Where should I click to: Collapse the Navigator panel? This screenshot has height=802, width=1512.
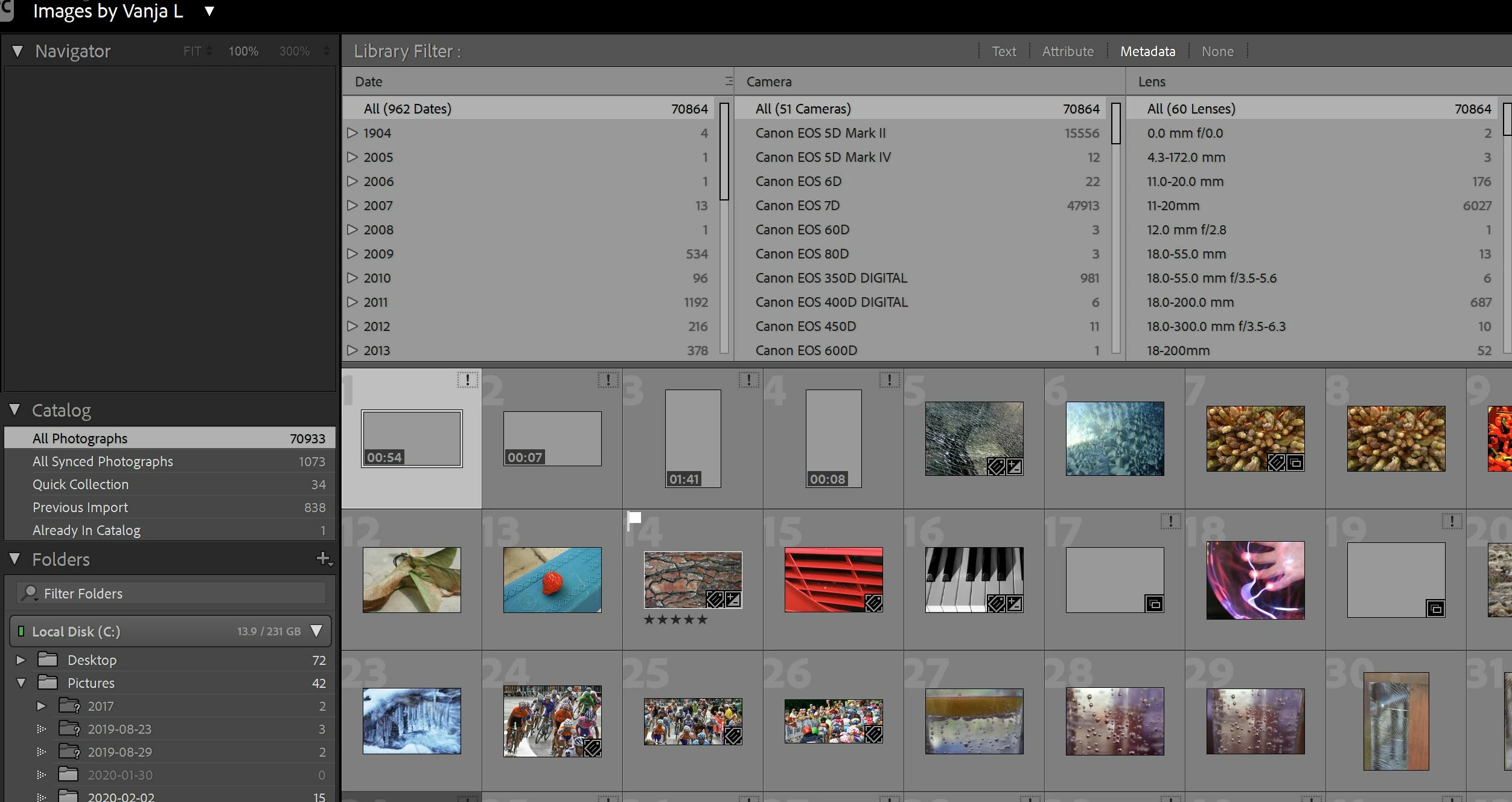(18, 51)
